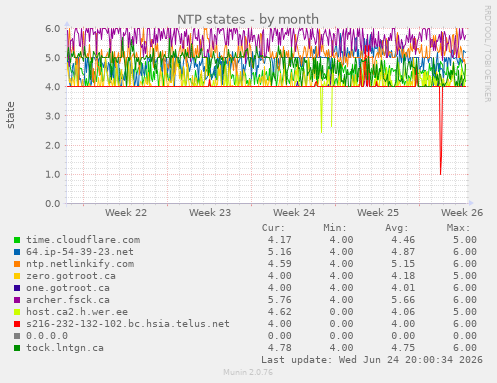The height and width of the screenshot is (383, 497).
Task: Click the 0.0.0.0 gray legend swatch
Action: pos(17,336)
